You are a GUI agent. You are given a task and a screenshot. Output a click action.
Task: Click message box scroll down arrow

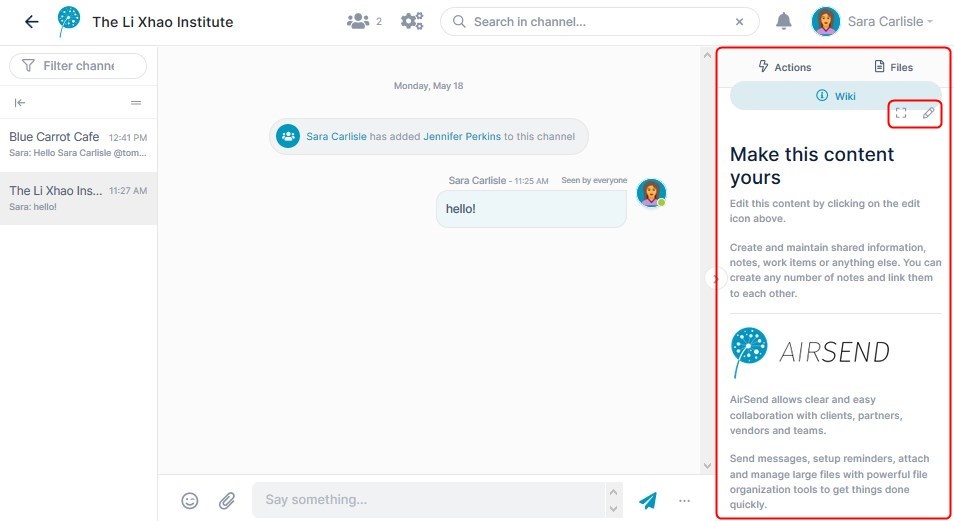613,508
